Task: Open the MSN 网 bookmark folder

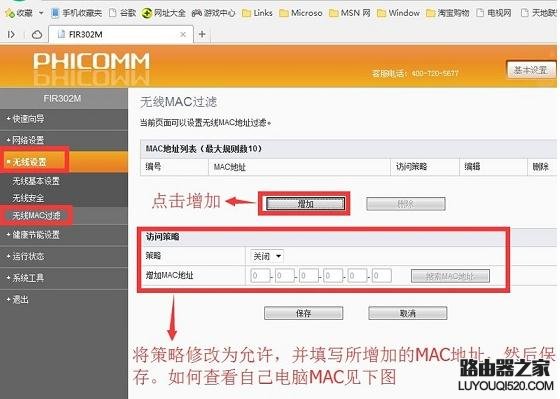Action: 350,13
